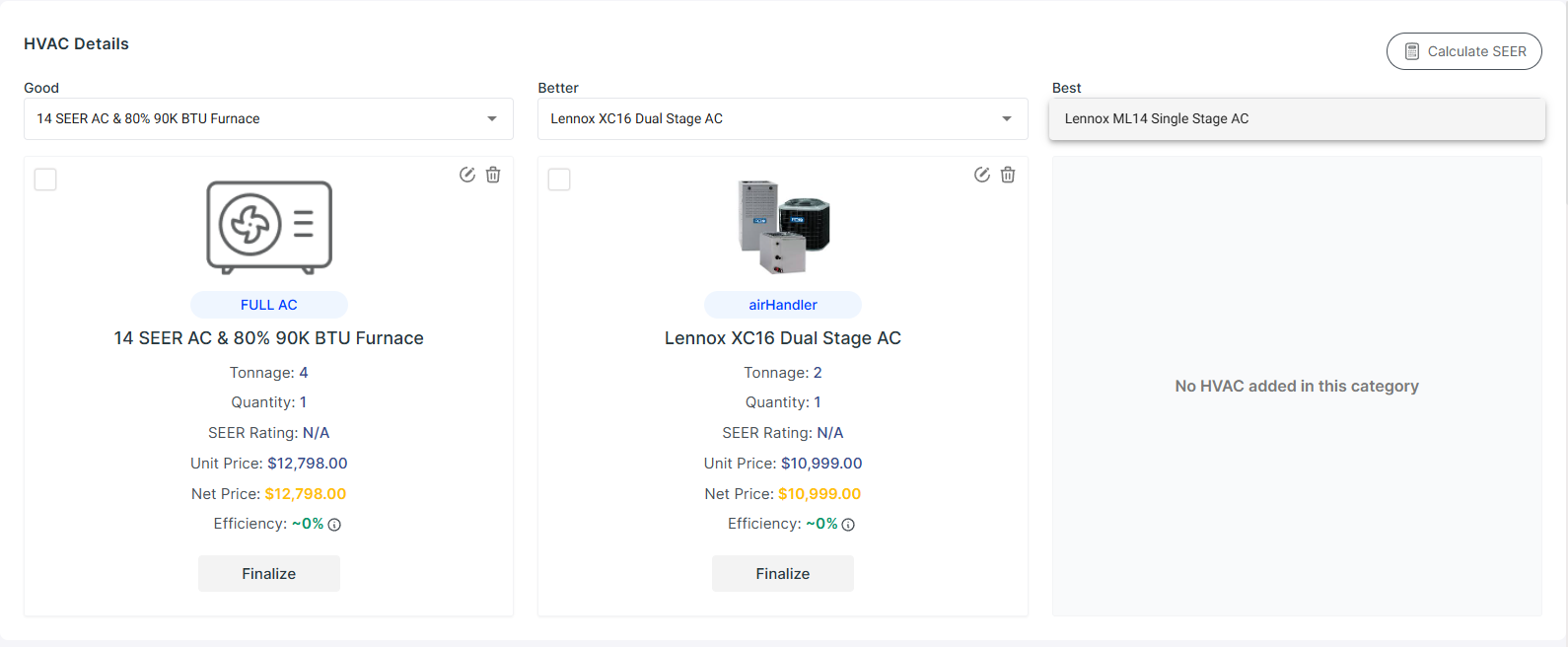Delete the Lennox XC16 Dual Stage entry

click(1008, 175)
